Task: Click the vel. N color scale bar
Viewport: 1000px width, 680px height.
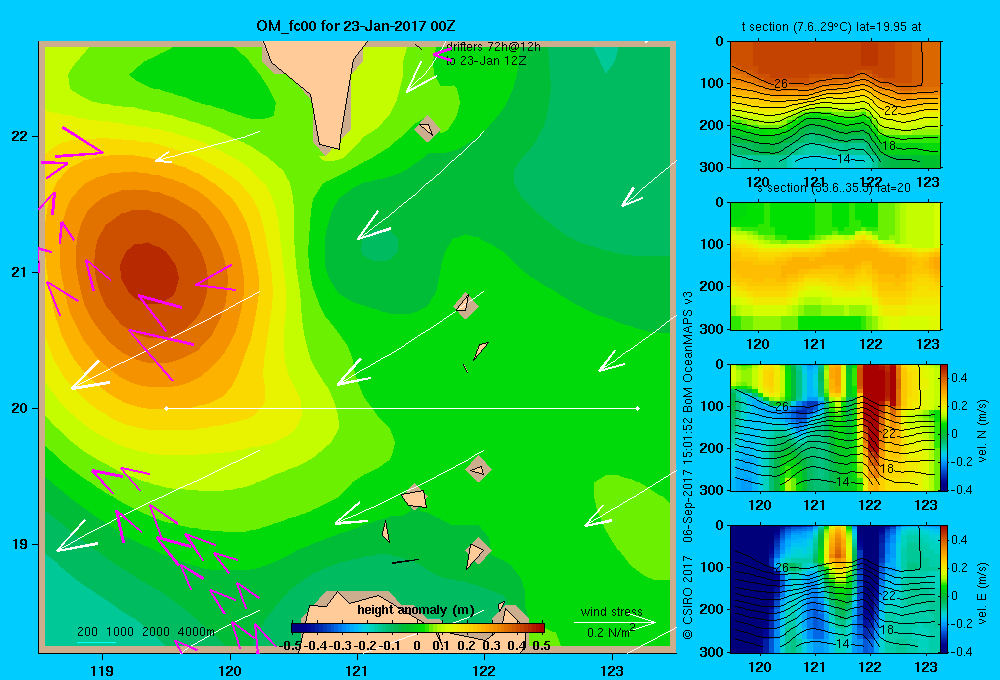Action: 945,427
